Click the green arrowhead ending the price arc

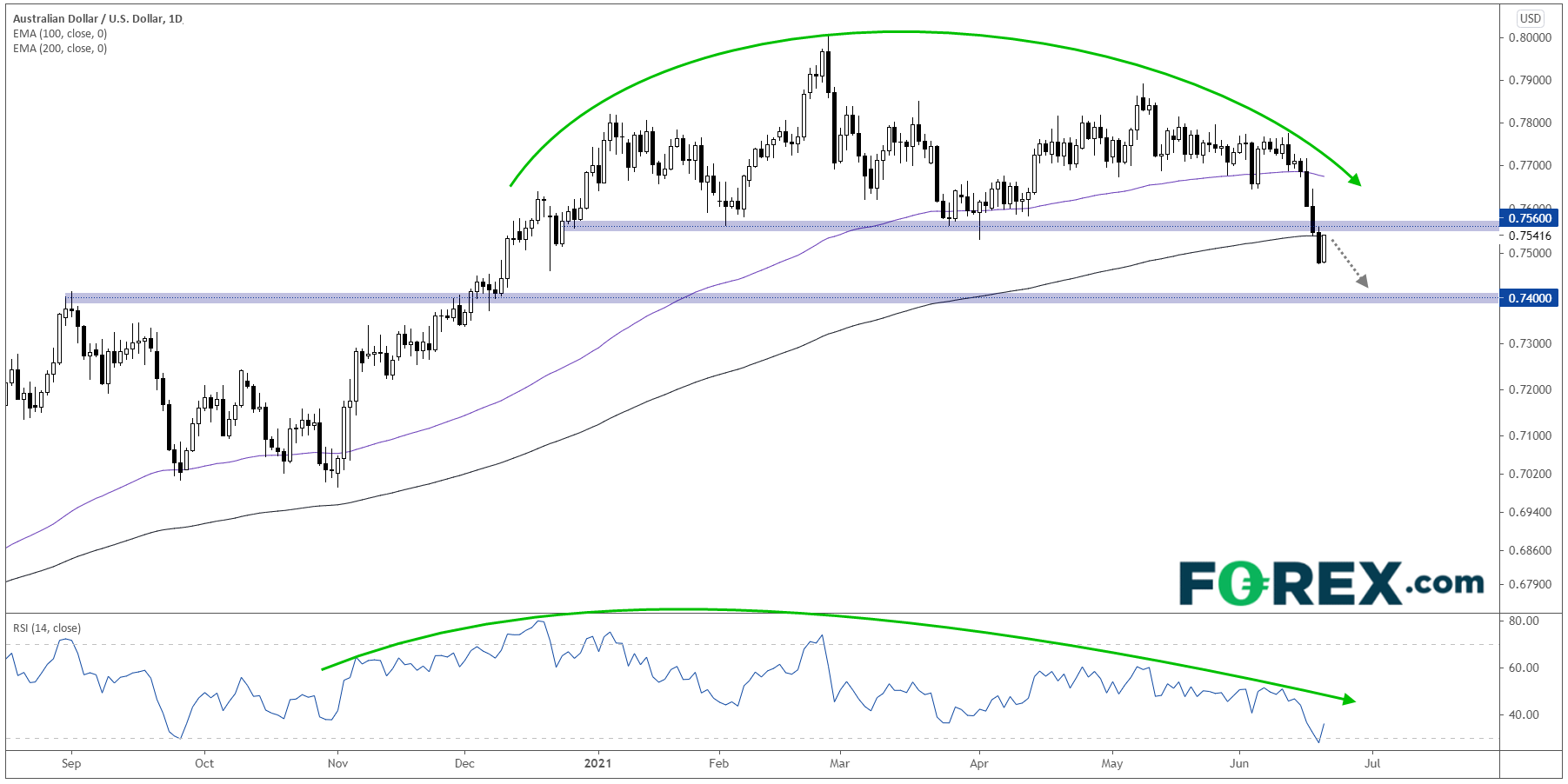(1354, 180)
